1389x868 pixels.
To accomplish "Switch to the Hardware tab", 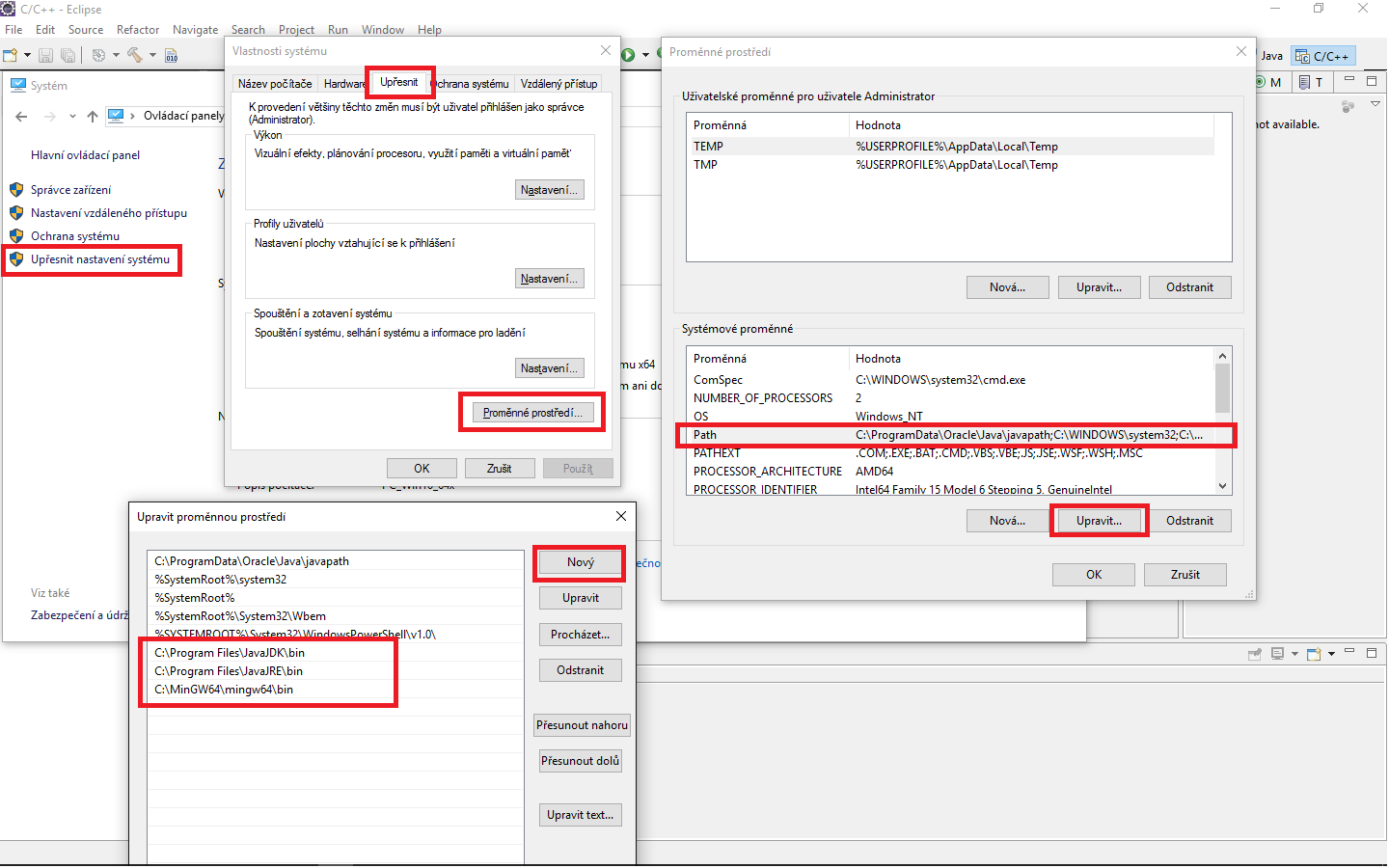I will pyautogui.click(x=344, y=83).
